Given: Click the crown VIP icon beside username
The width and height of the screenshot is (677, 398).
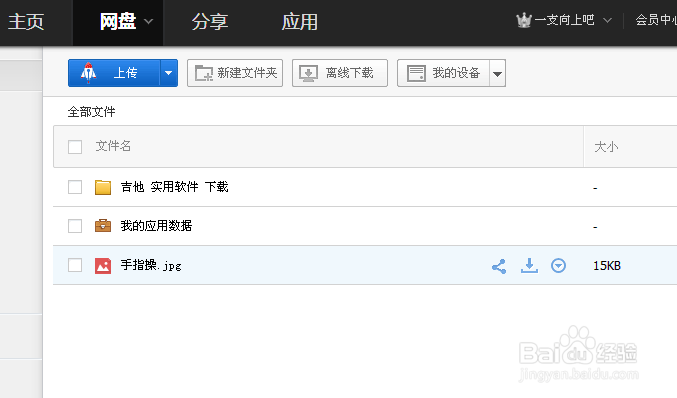Looking at the screenshot, I should 524,20.
